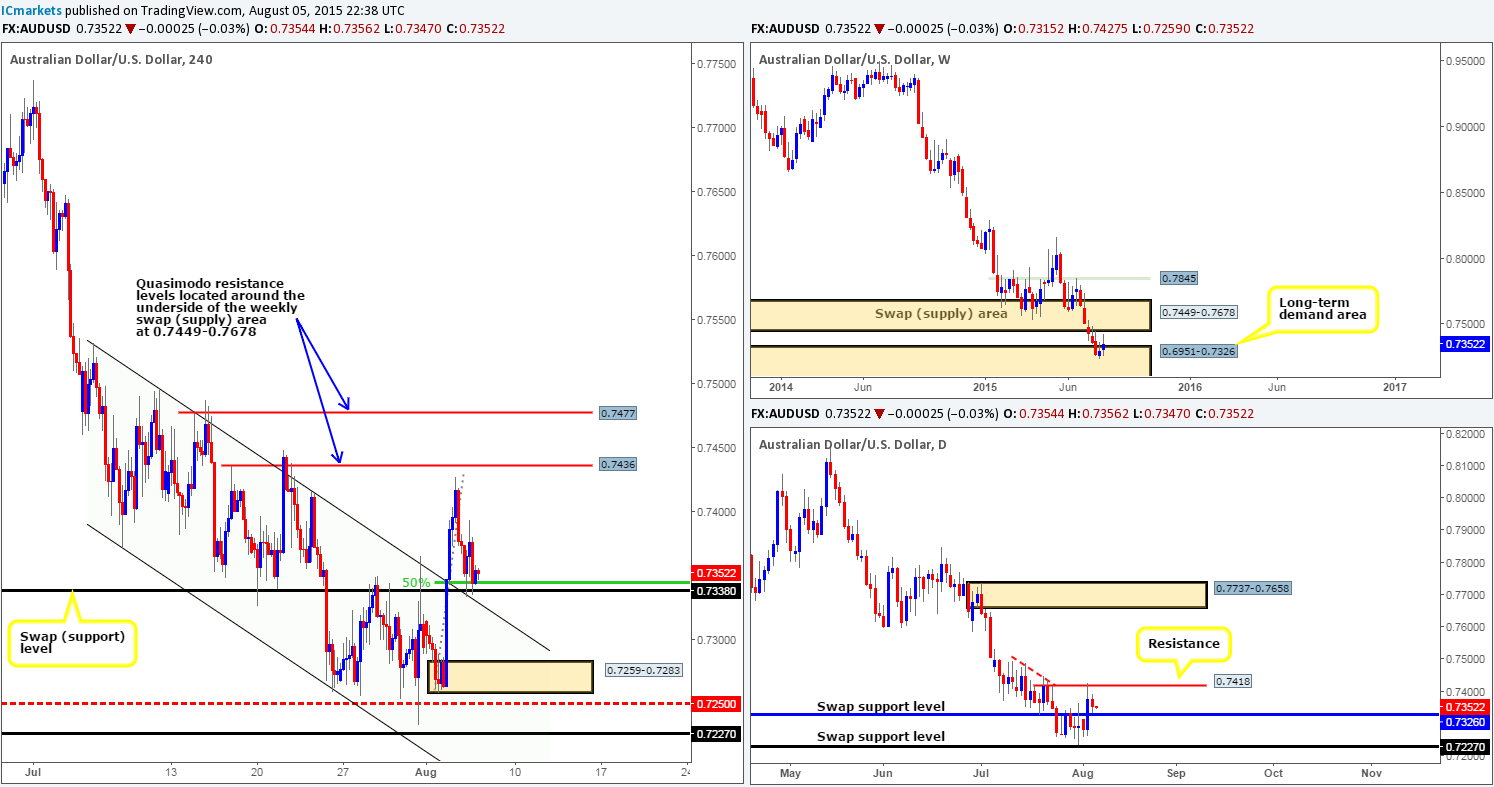Select the green 50% retracement label
Screen dimensions: 1494x787
416,582
